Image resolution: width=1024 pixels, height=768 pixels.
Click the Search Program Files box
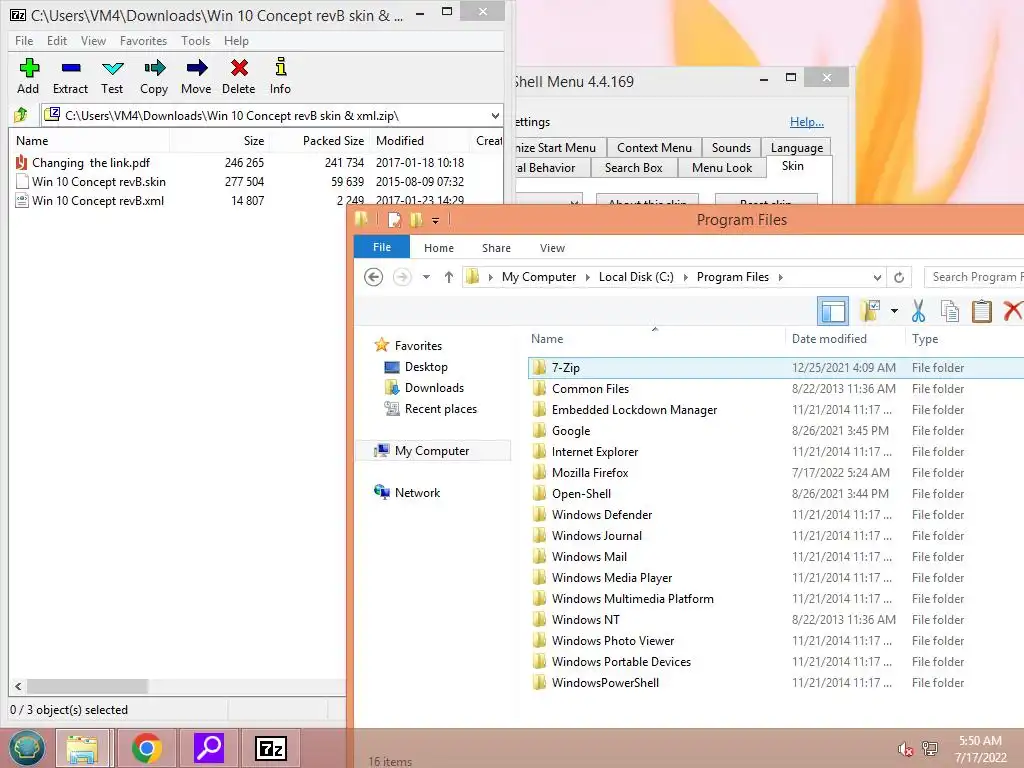click(x=974, y=277)
